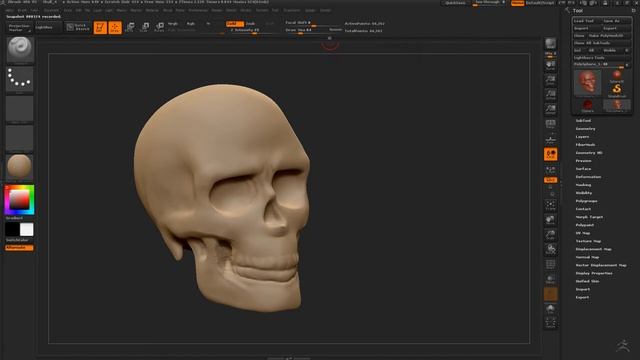Click the Load Tool button

(x=587, y=21)
